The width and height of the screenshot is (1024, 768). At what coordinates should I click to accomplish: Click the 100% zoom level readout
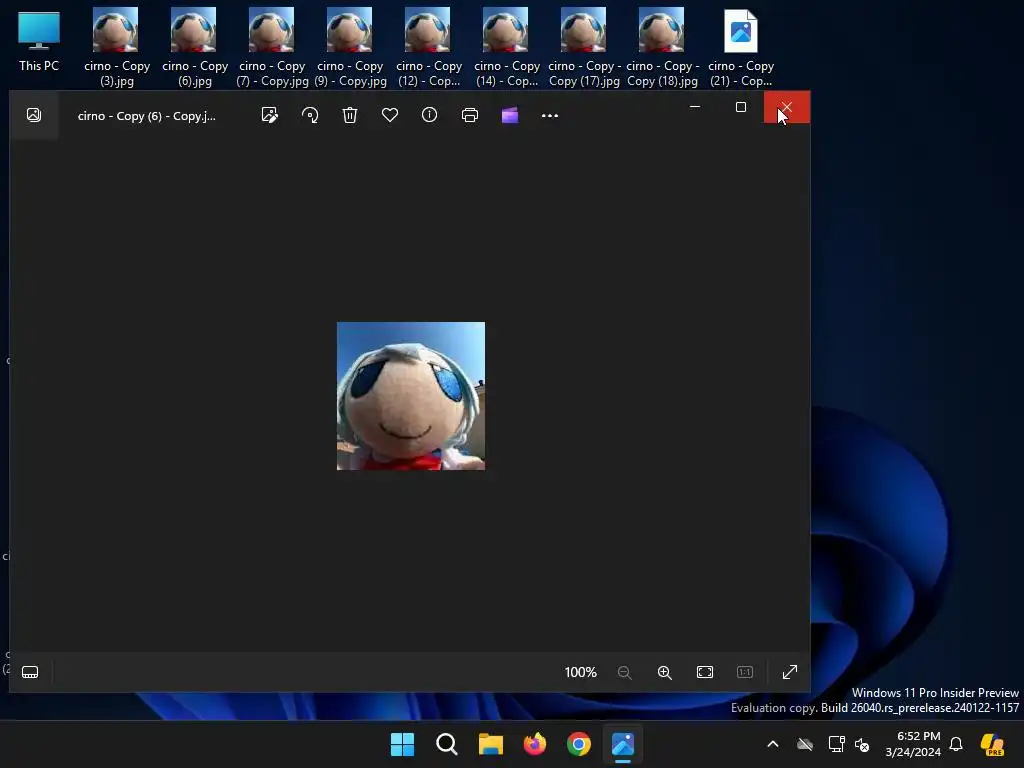click(581, 672)
